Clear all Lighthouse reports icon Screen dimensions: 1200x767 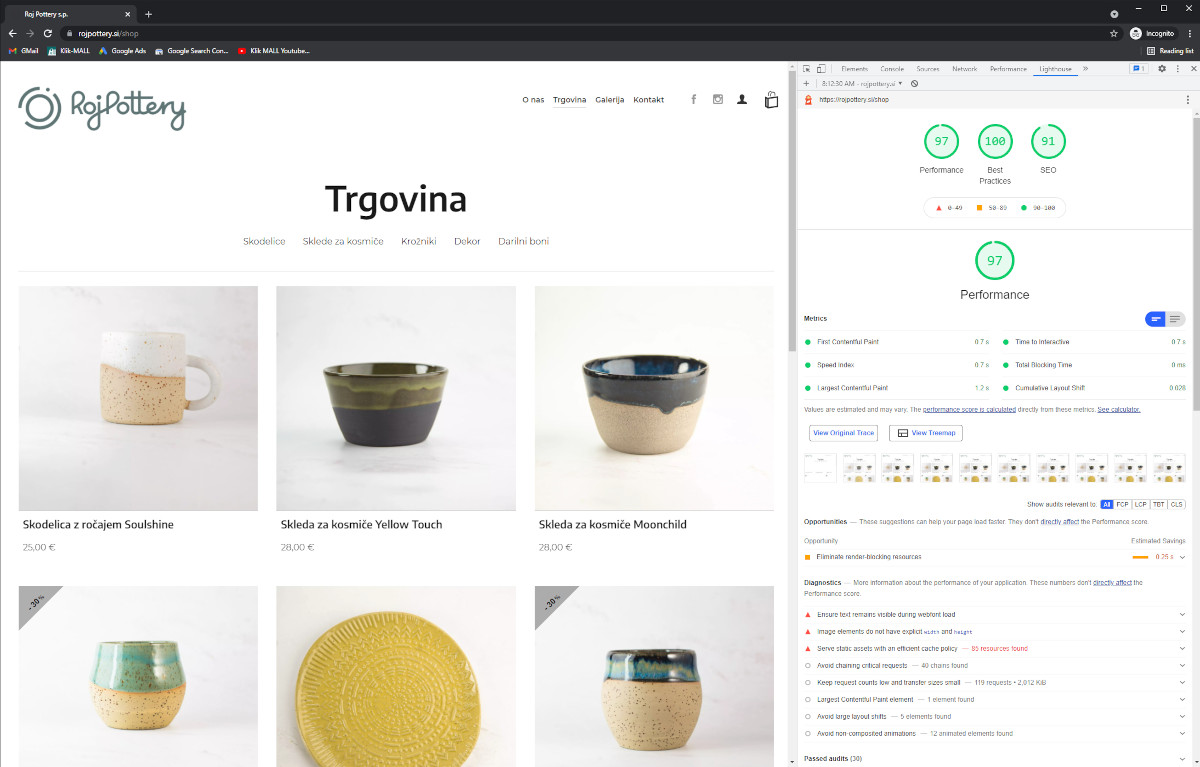pos(915,83)
